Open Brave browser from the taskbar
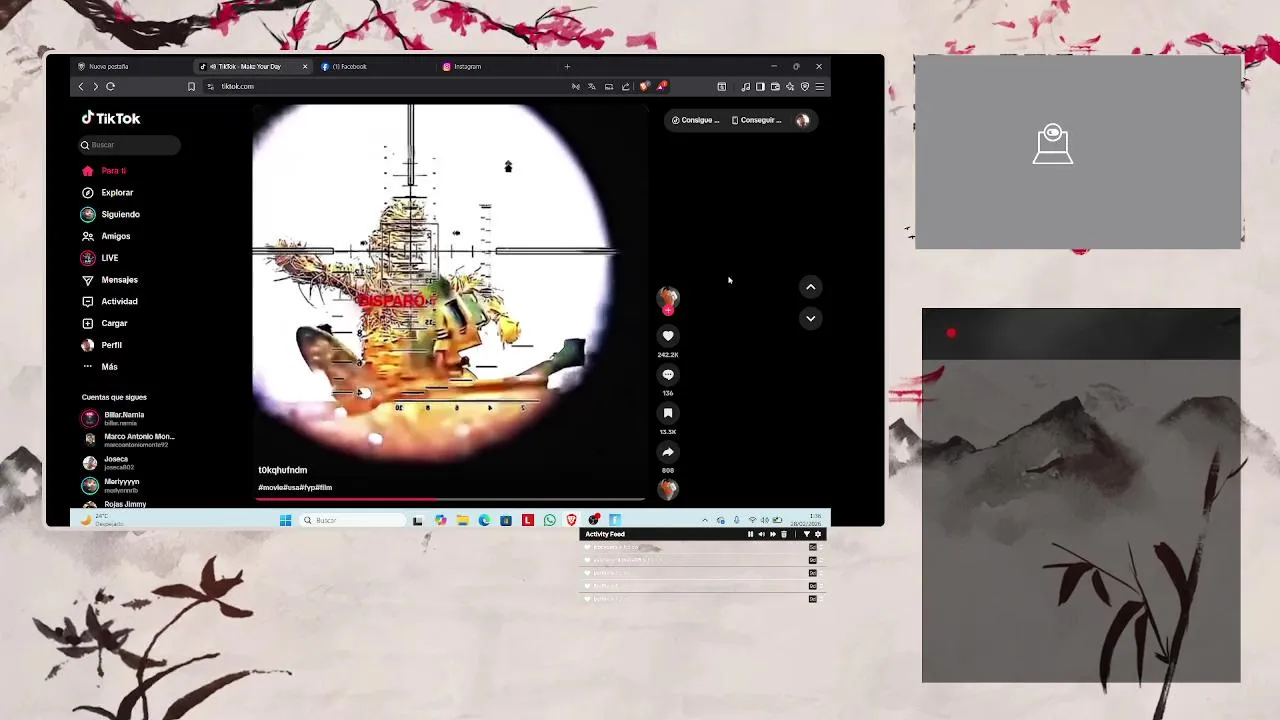The height and width of the screenshot is (720, 1280). tap(572, 520)
